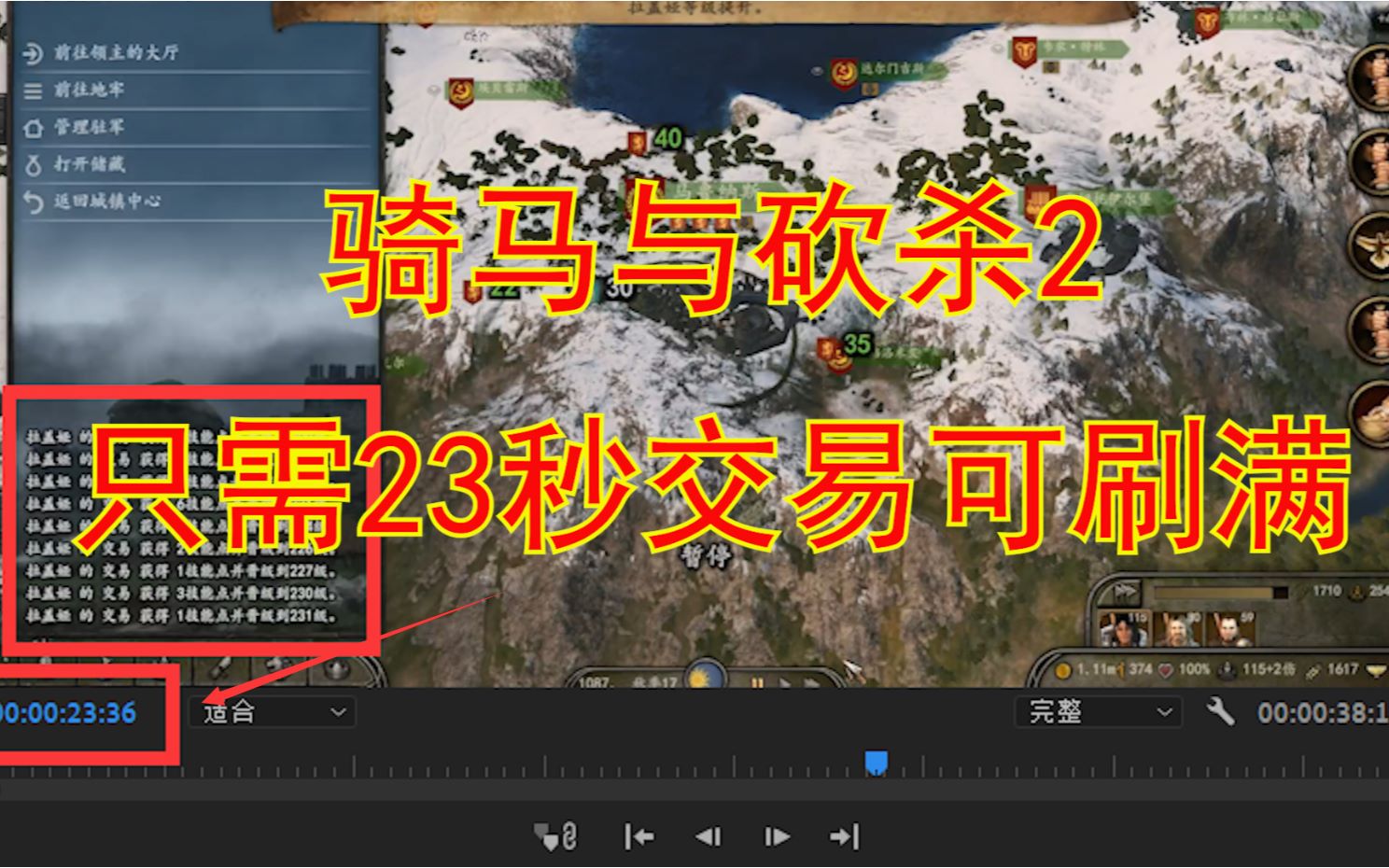
Task: Click the bars icon beside 前往地牢
Action: click(x=33, y=91)
